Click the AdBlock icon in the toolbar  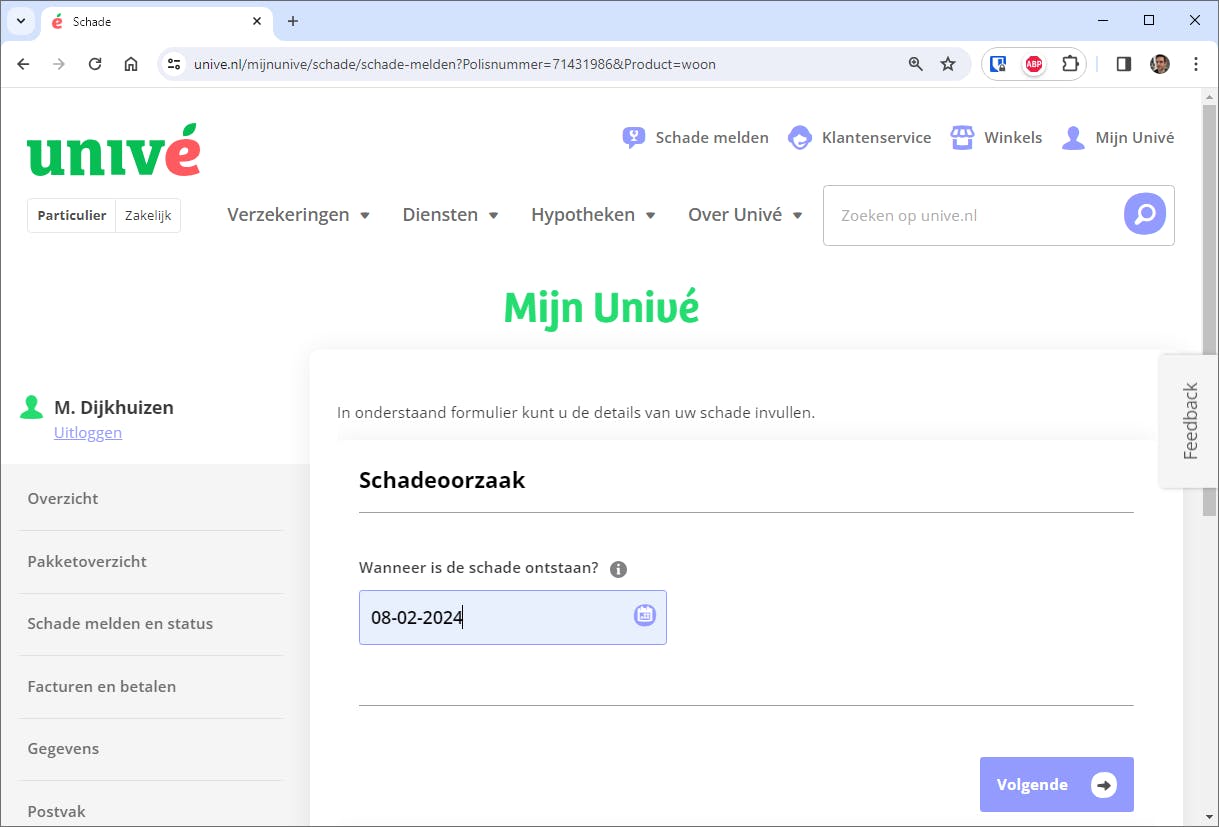click(x=1033, y=63)
